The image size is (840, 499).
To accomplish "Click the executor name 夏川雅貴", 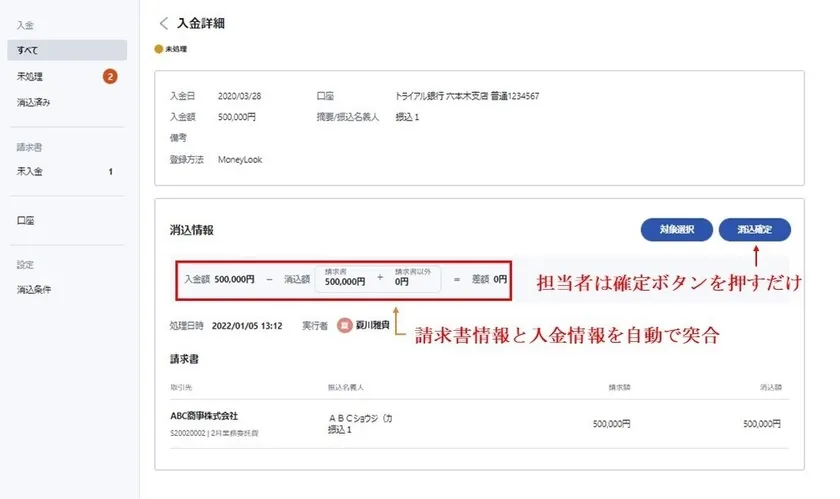I will point(373,325).
